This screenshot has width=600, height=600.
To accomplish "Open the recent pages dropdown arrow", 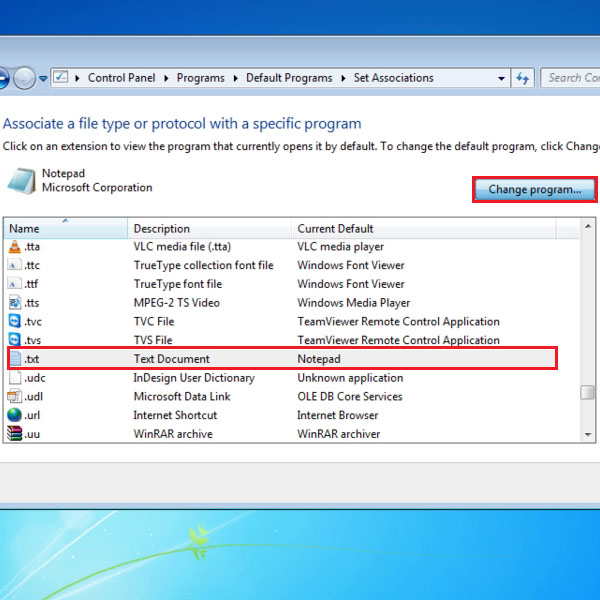I will pos(43,78).
